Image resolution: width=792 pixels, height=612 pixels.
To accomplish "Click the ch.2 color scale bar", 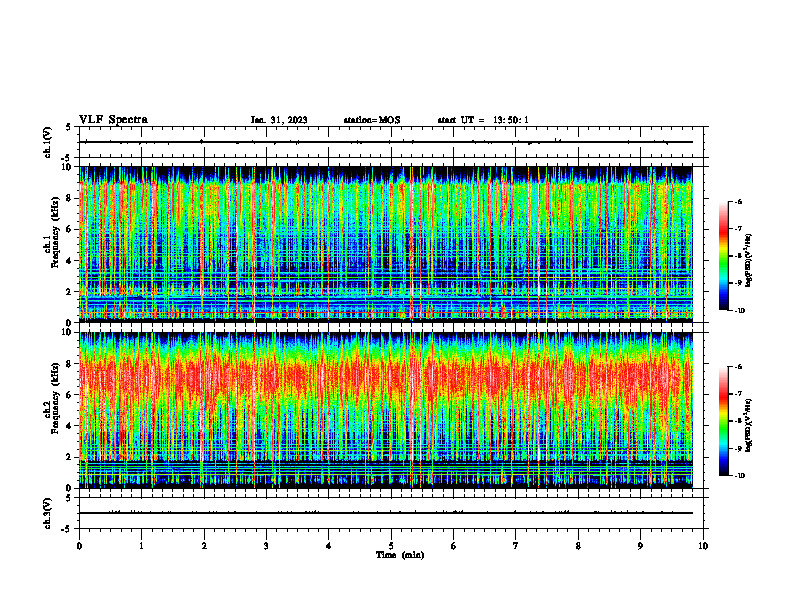I will [723, 421].
